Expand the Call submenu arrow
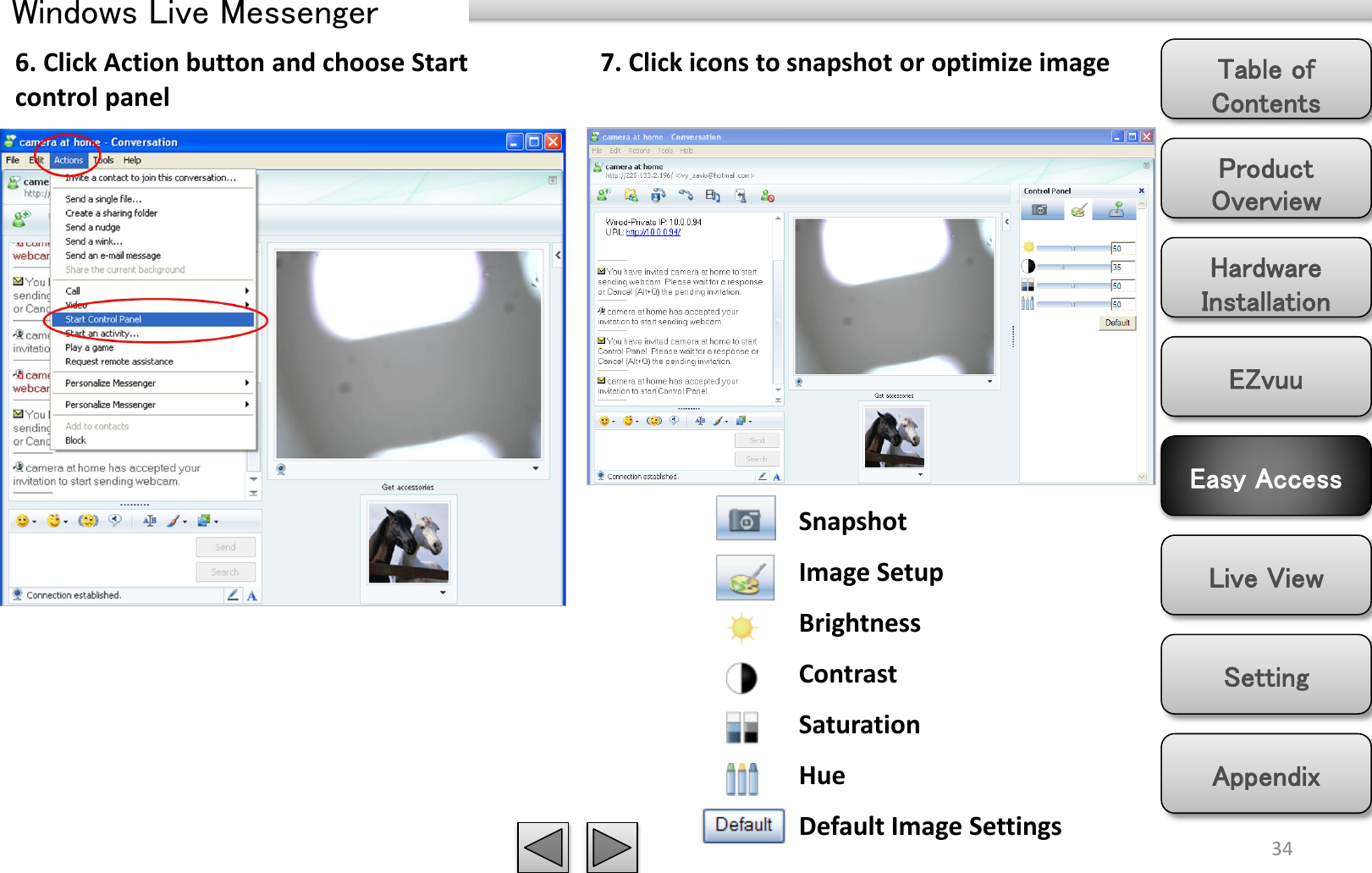Screen dimensions: 1372x873 coord(246,290)
